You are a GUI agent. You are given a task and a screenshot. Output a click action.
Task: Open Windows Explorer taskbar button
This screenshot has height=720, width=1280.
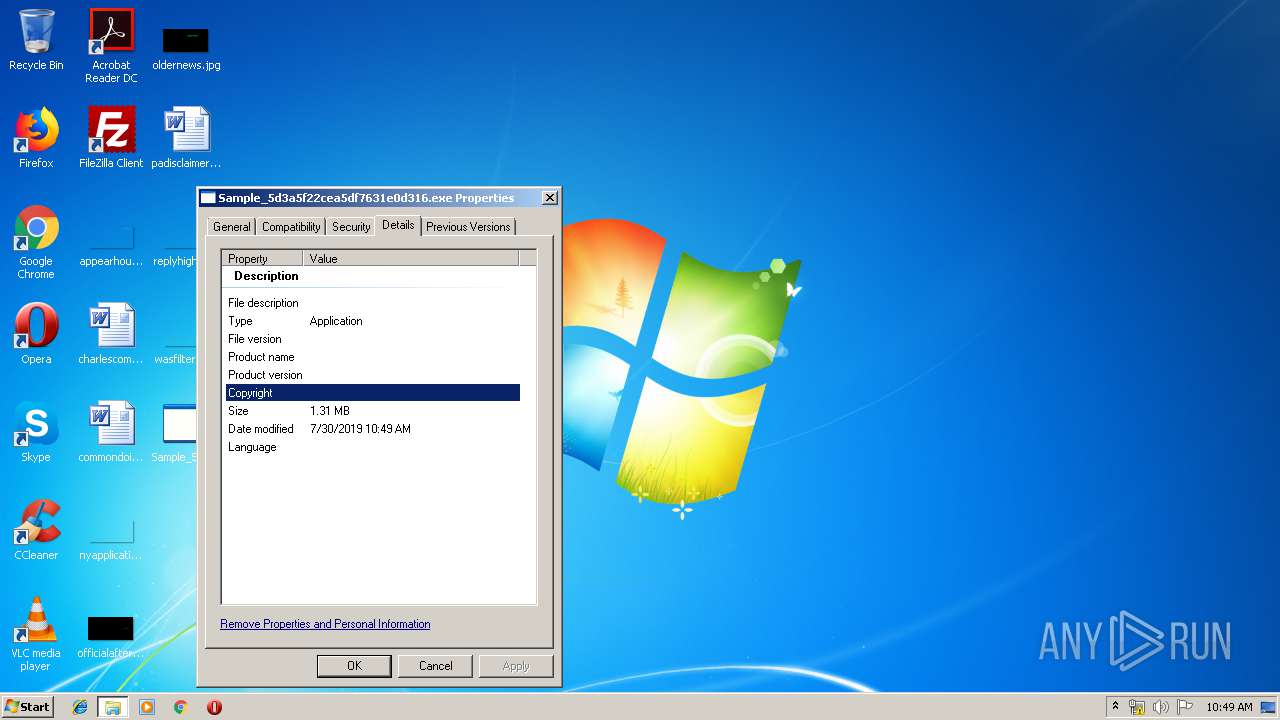coord(113,707)
